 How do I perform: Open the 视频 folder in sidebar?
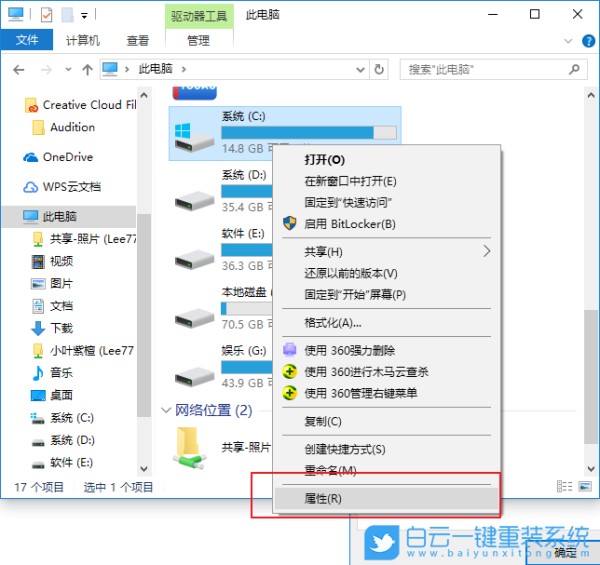click(x=52, y=261)
